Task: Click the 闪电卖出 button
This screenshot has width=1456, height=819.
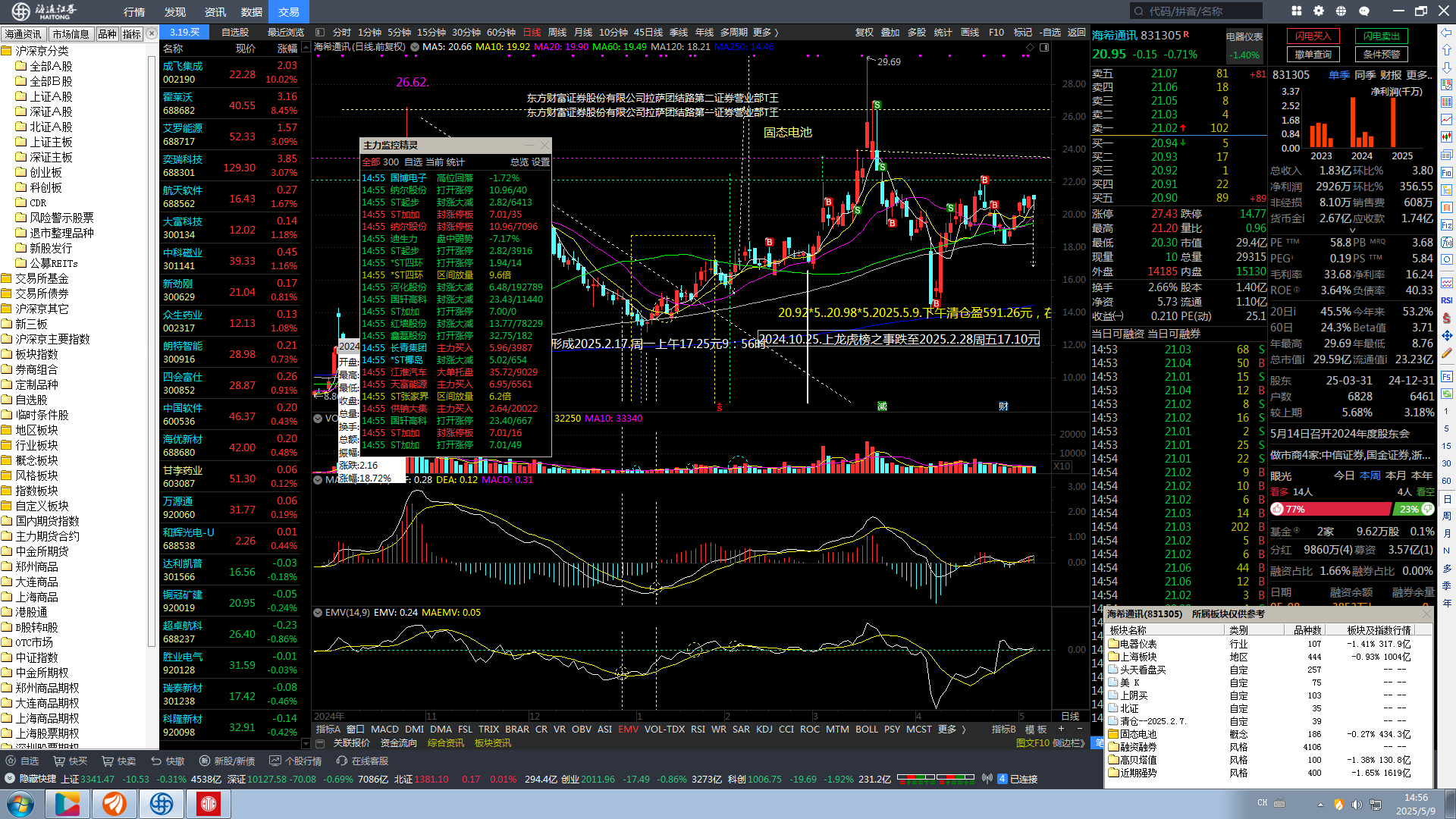Action: point(1382,36)
